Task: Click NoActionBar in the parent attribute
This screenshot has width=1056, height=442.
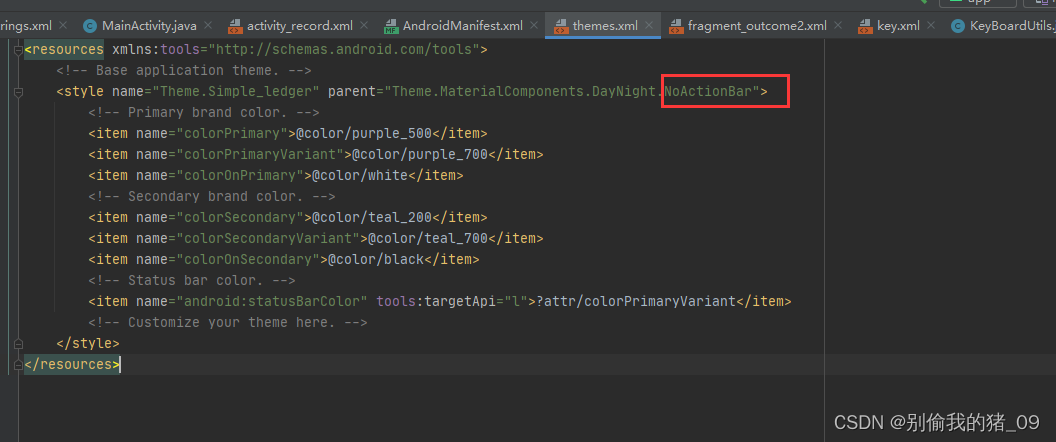Action: pyautogui.click(x=707, y=91)
